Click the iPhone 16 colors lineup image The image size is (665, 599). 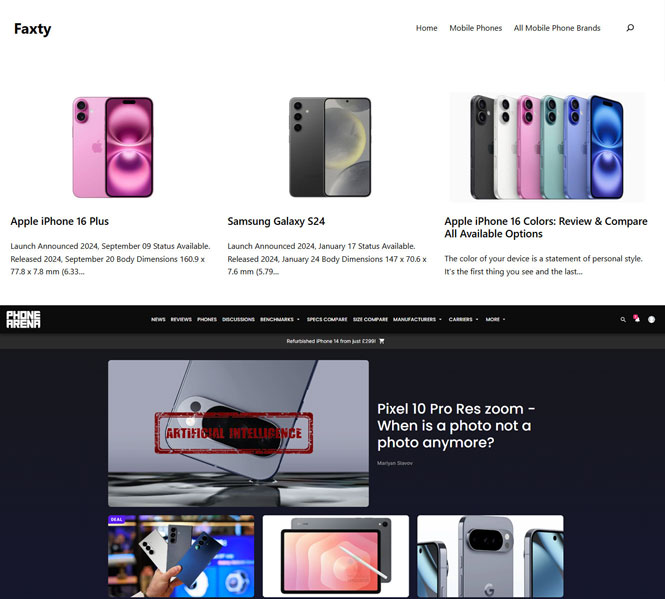click(547, 147)
